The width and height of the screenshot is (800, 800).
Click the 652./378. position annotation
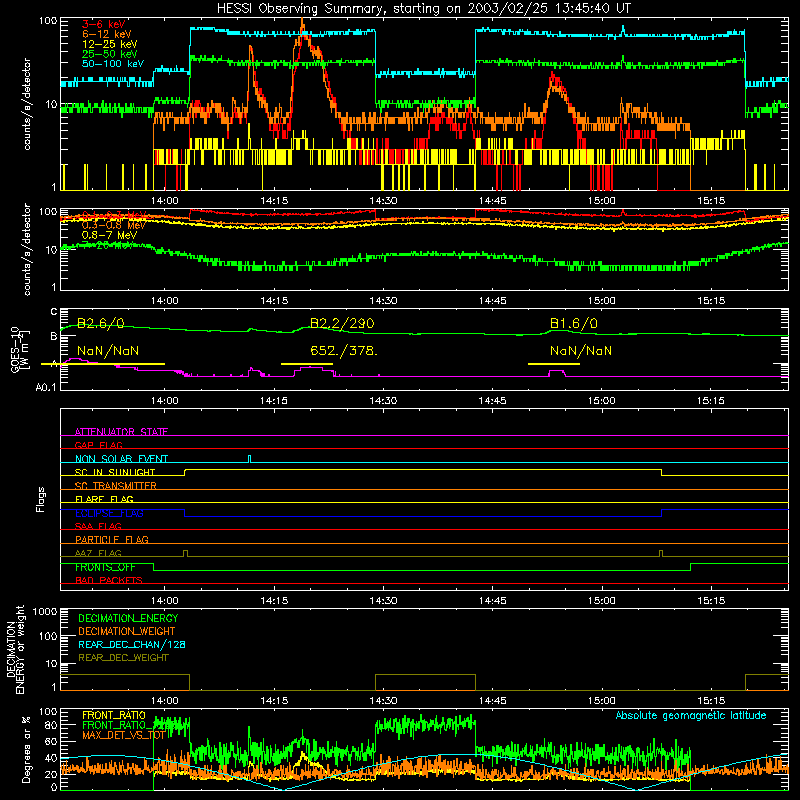[x=344, y=351]
